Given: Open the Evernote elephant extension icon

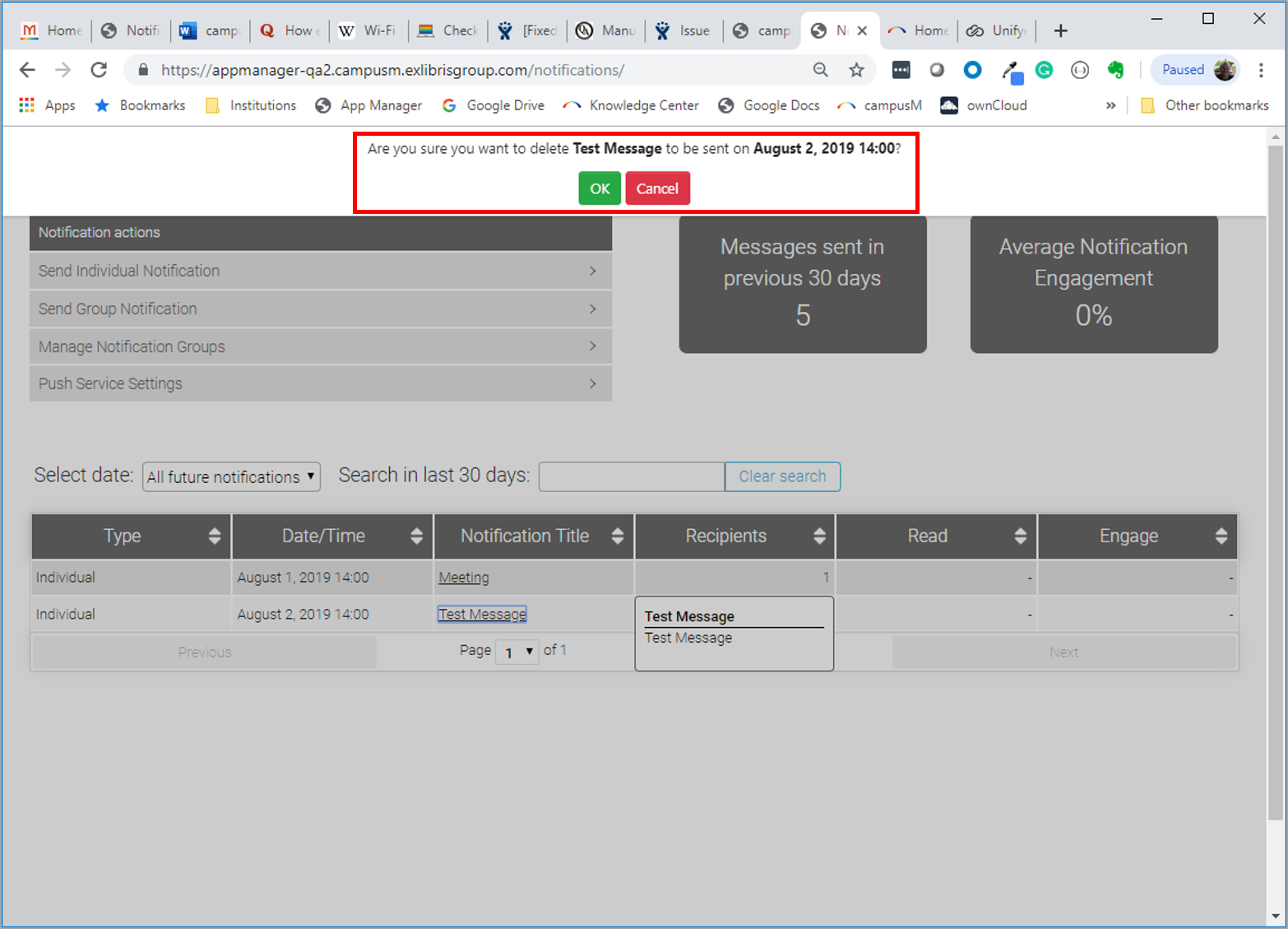Looking at the screenshot, I should 1116,70.
